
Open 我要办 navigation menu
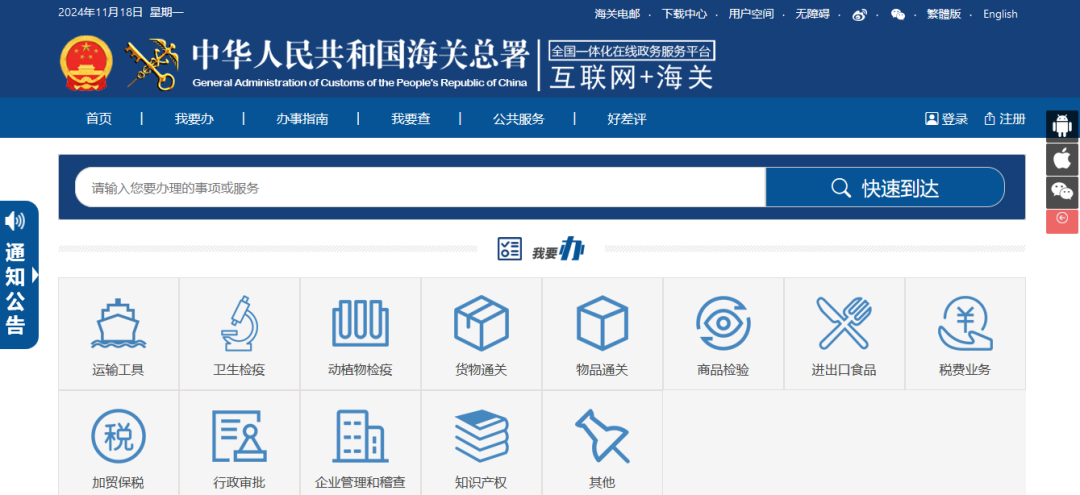tap(194, 118)
